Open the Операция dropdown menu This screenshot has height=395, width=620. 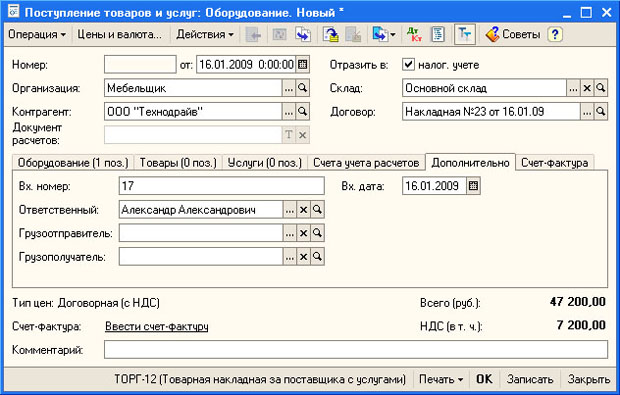click(x=37, y=34)
